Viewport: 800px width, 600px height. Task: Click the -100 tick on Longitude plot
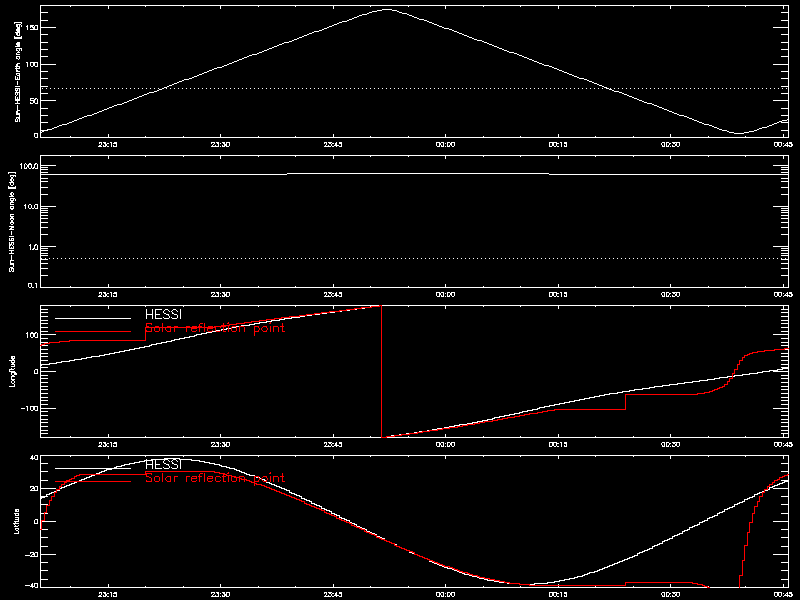pyautogui.click(x=30, y=409)
